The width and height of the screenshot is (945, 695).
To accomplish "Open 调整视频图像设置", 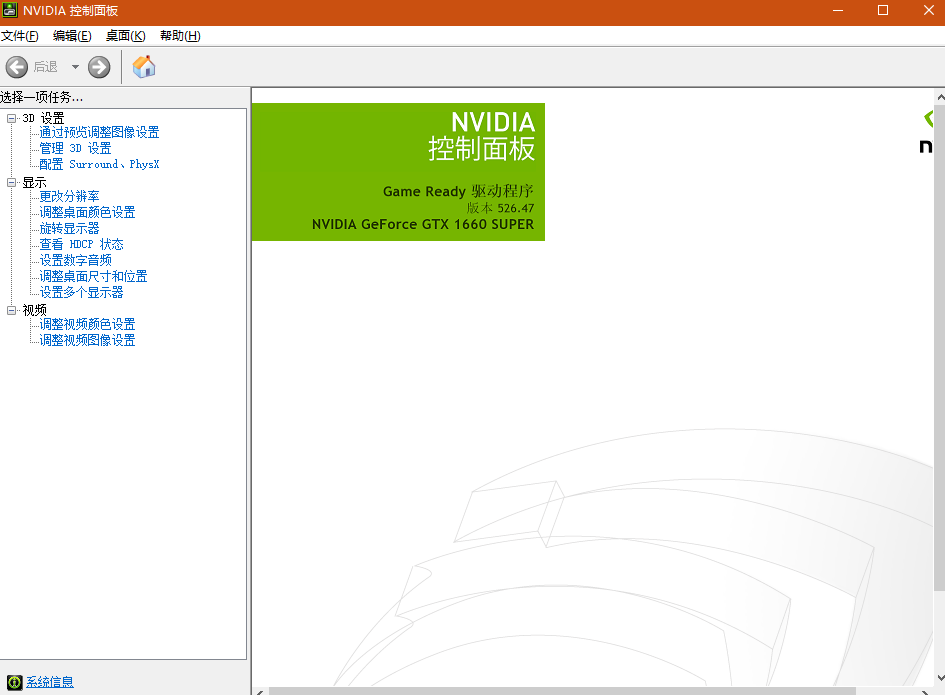I will (87, 340).
